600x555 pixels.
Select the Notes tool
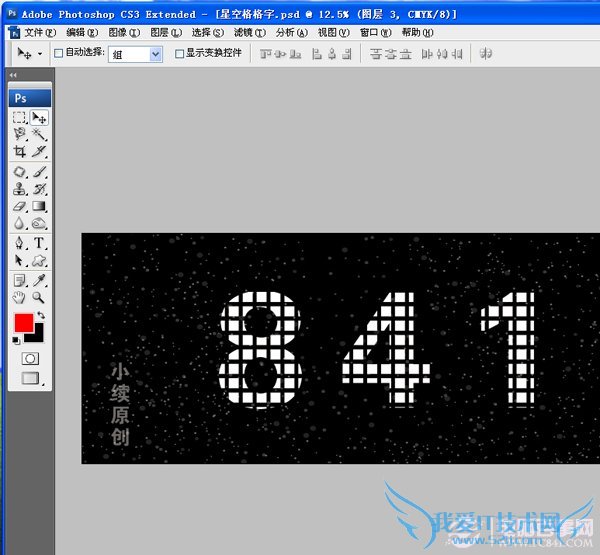(19, 280)
